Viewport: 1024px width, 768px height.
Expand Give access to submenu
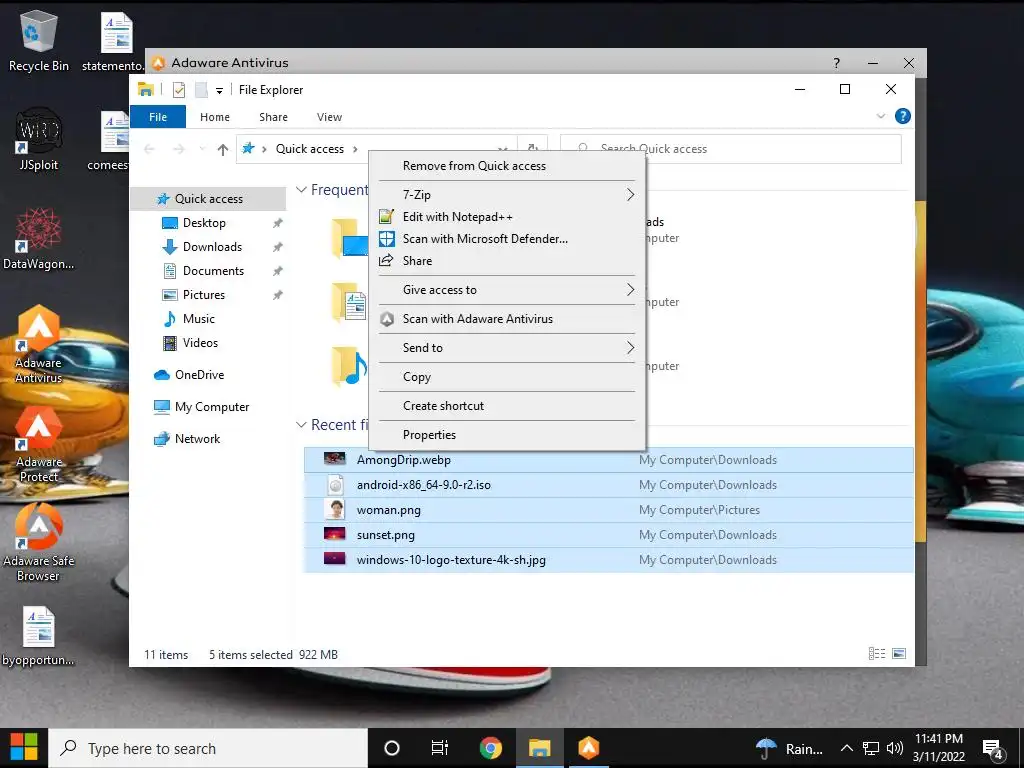click(x=507, y=290)
